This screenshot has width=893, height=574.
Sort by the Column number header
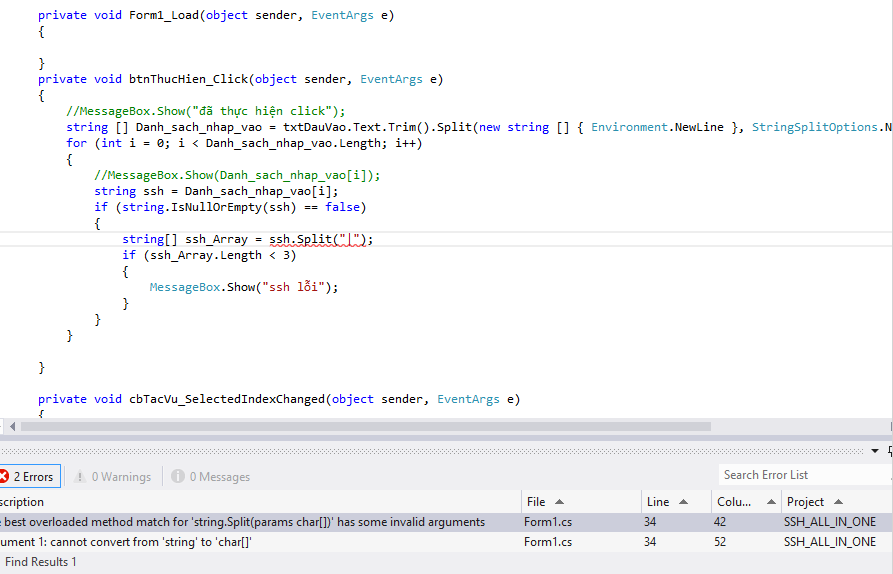point(740,502)
